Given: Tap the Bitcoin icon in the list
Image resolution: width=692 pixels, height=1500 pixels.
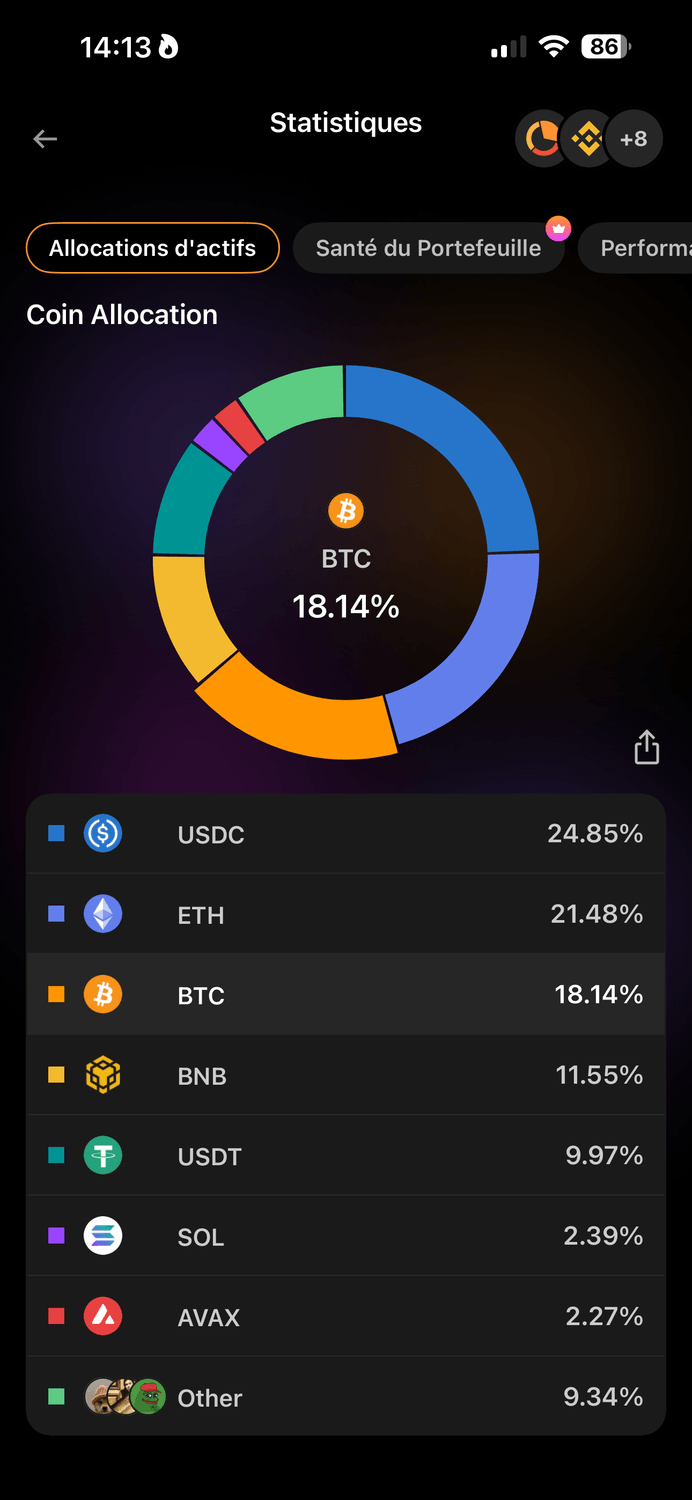Looking at the screenshot, I should [x=103, y=995].
